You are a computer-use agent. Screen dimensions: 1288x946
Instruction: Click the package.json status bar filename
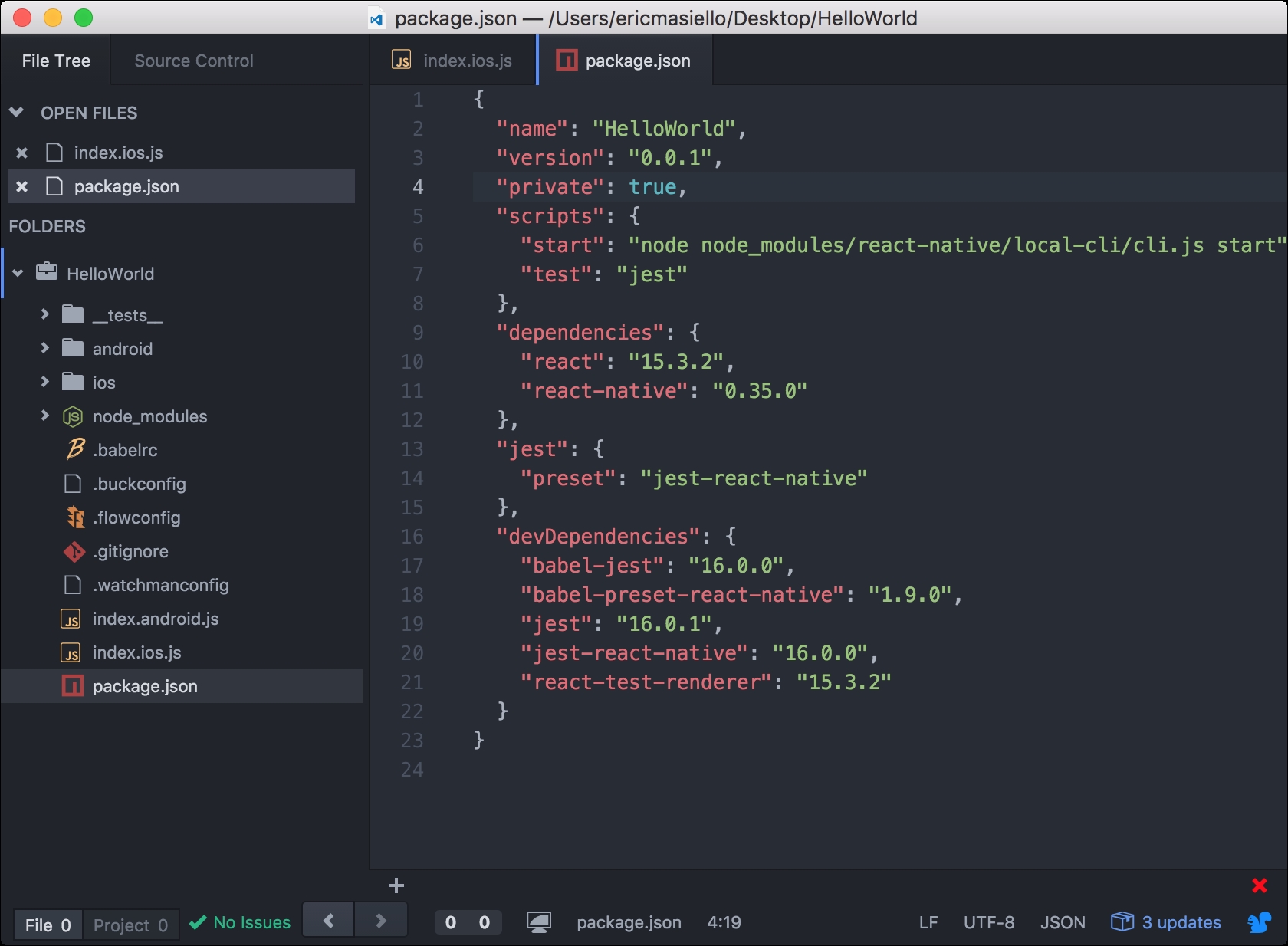629,922
